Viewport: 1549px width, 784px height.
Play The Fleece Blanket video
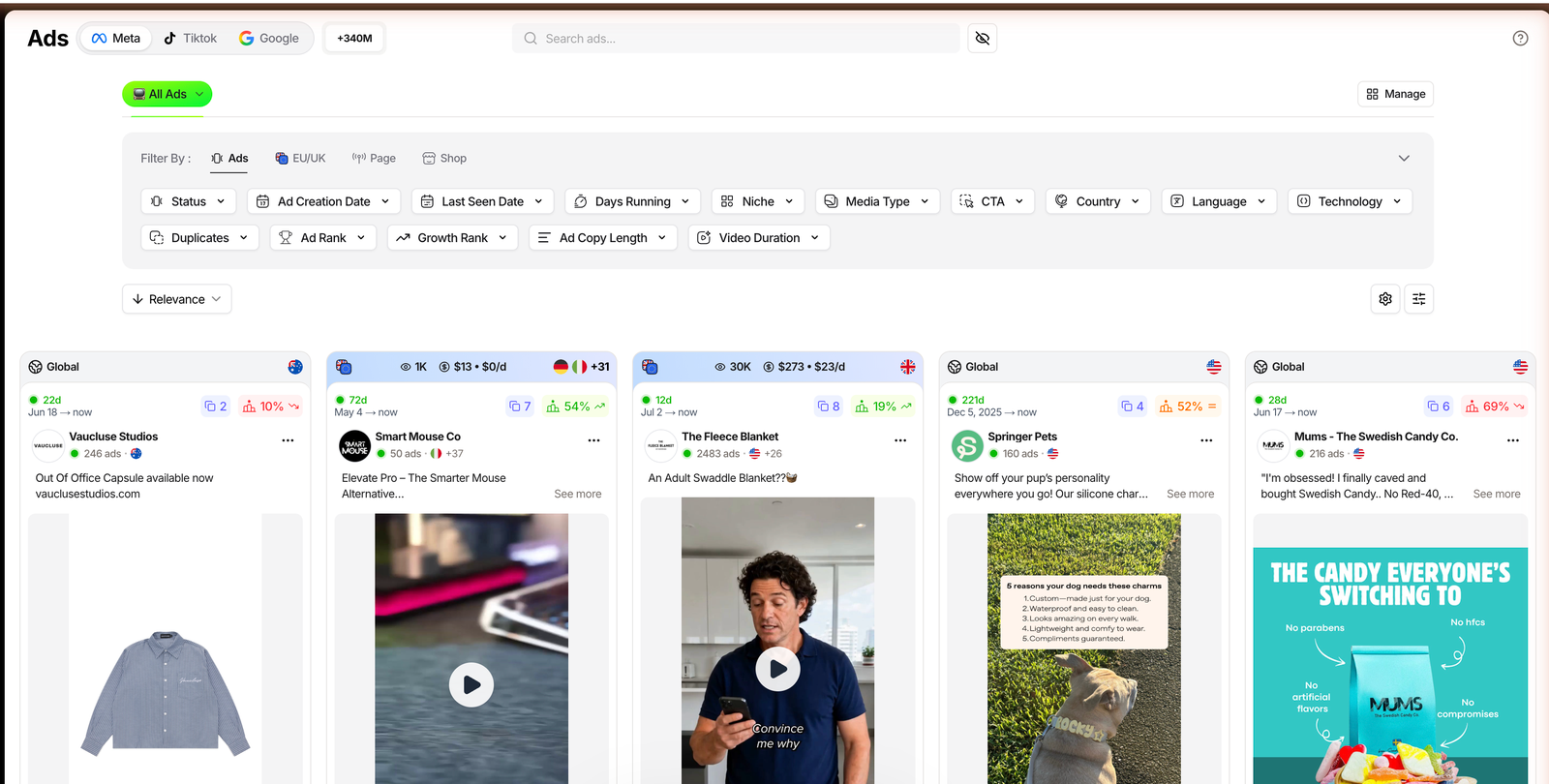click(778, 669)
